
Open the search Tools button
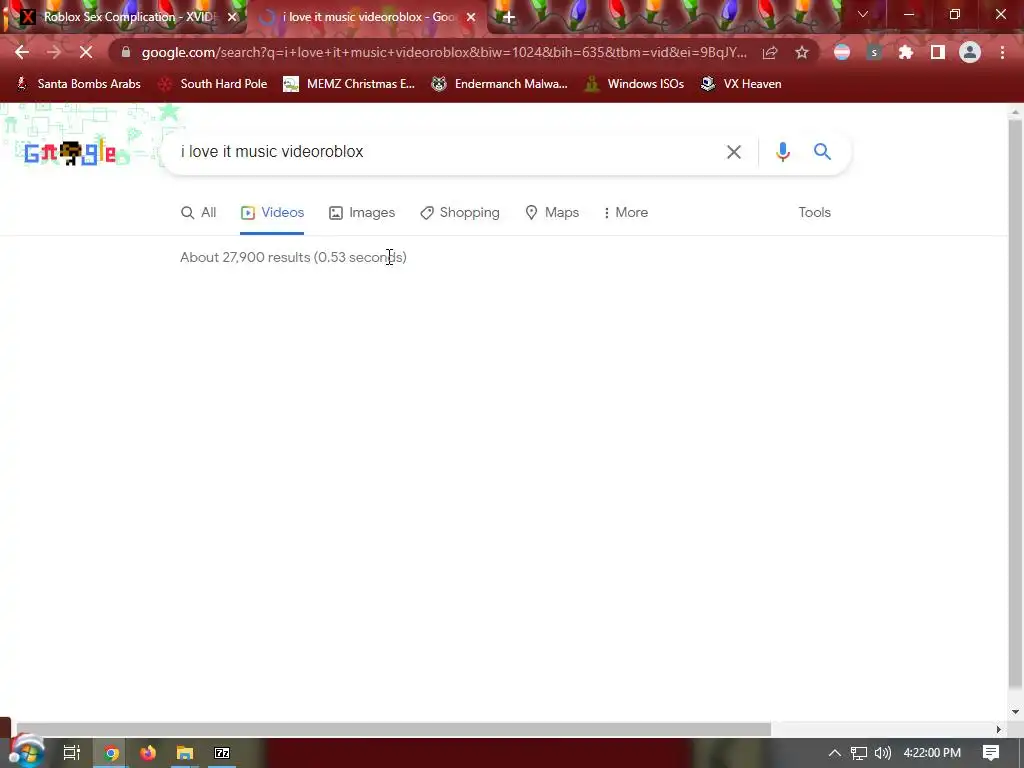coord(814,212)
